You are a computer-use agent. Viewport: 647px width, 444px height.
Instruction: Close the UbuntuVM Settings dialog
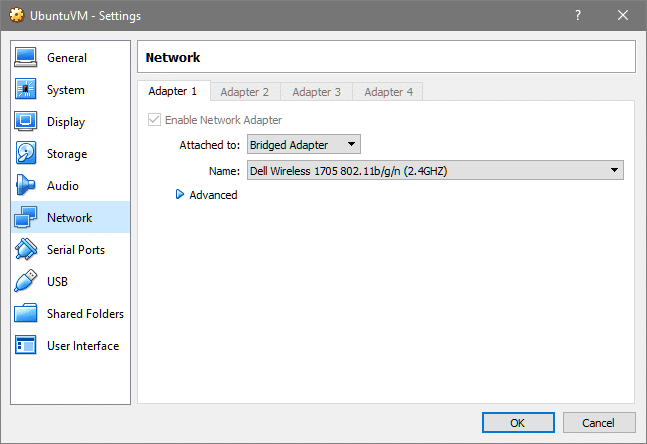click(x=623, y=15)
